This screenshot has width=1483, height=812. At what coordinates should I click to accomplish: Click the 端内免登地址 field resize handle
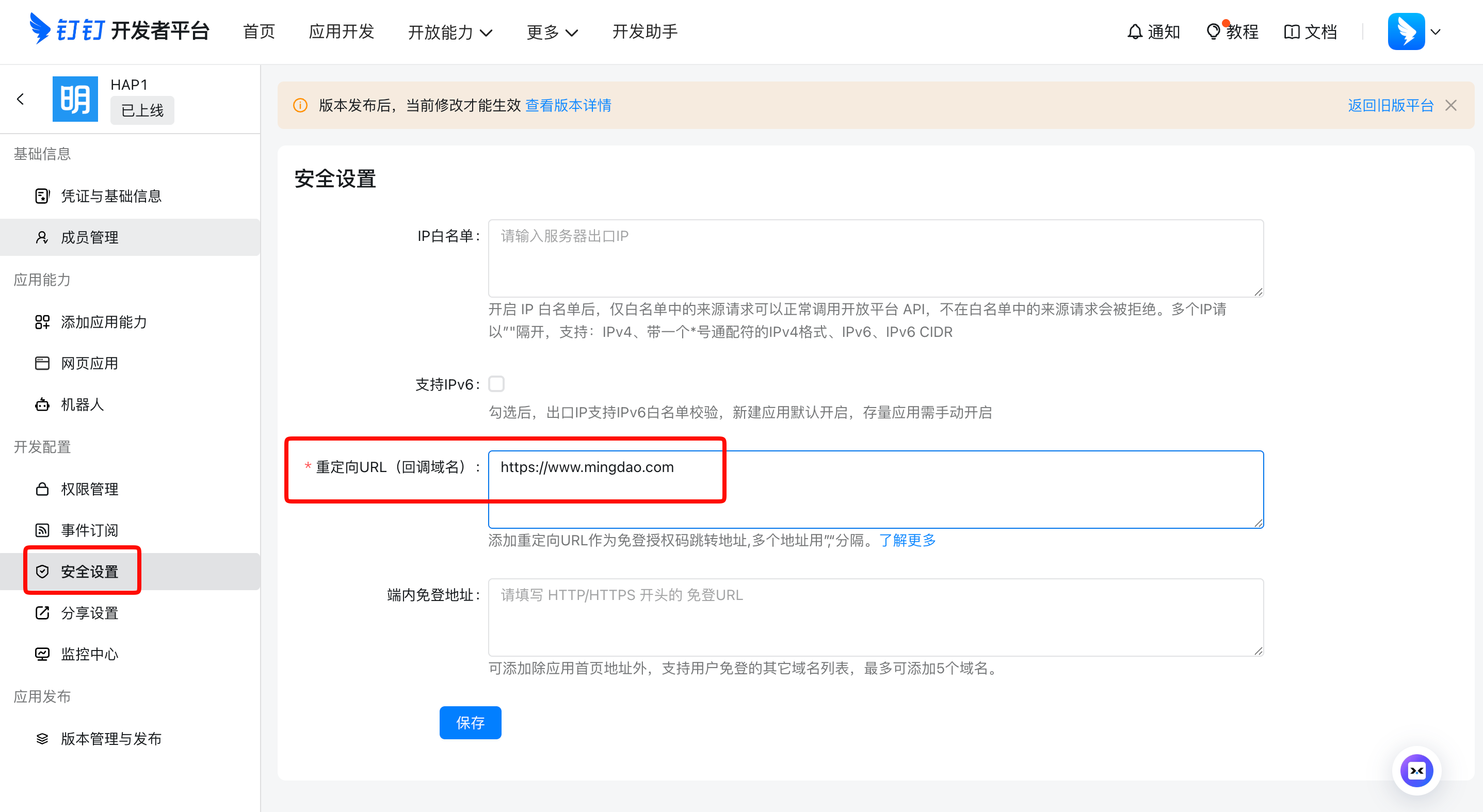click(1259, 651)
